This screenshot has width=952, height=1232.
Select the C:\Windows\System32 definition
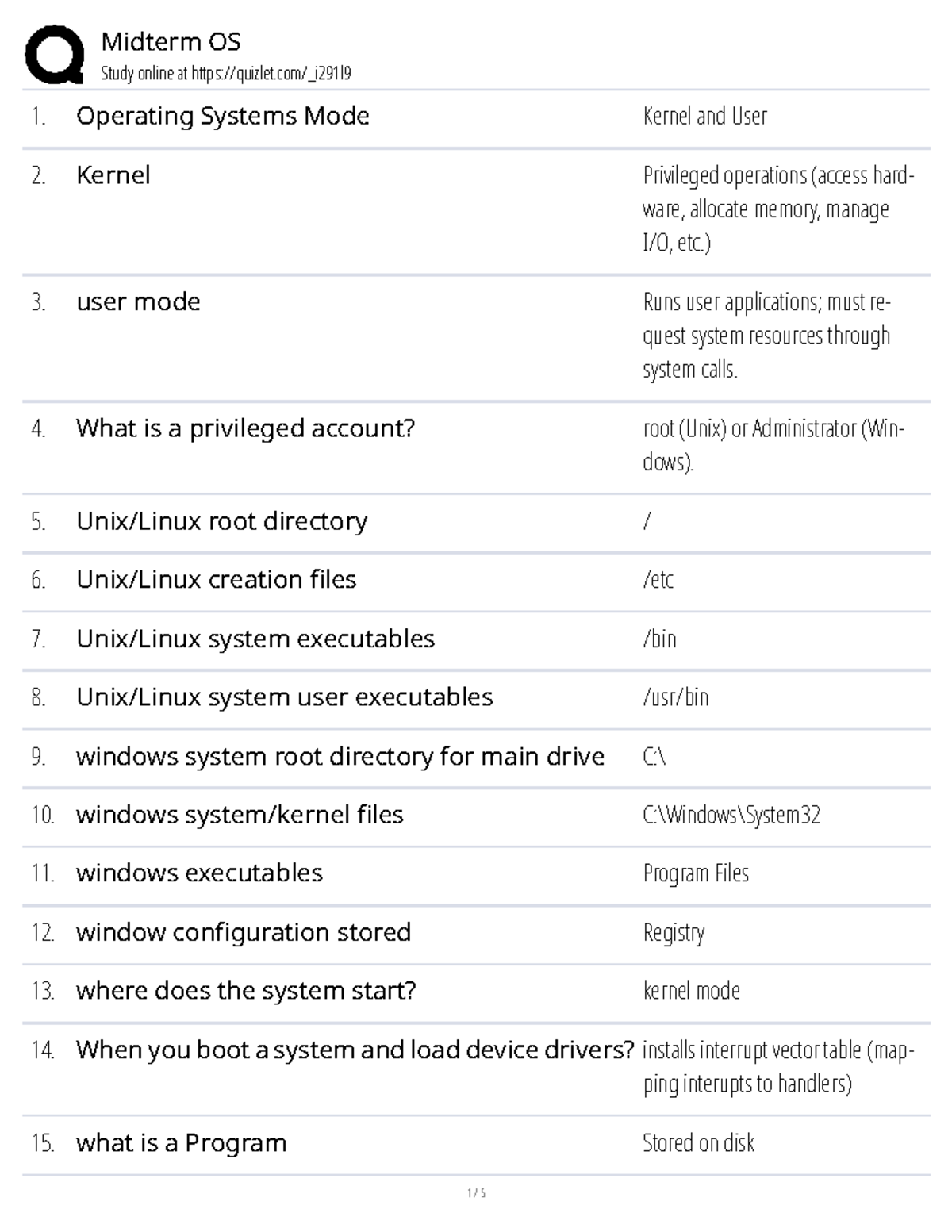coord(731,815)
